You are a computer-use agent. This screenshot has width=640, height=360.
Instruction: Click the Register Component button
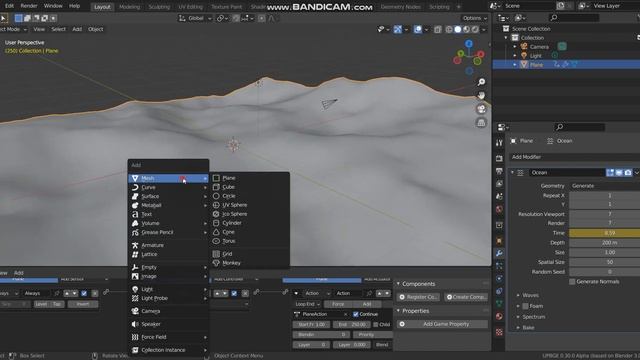(x=418, y=297)
